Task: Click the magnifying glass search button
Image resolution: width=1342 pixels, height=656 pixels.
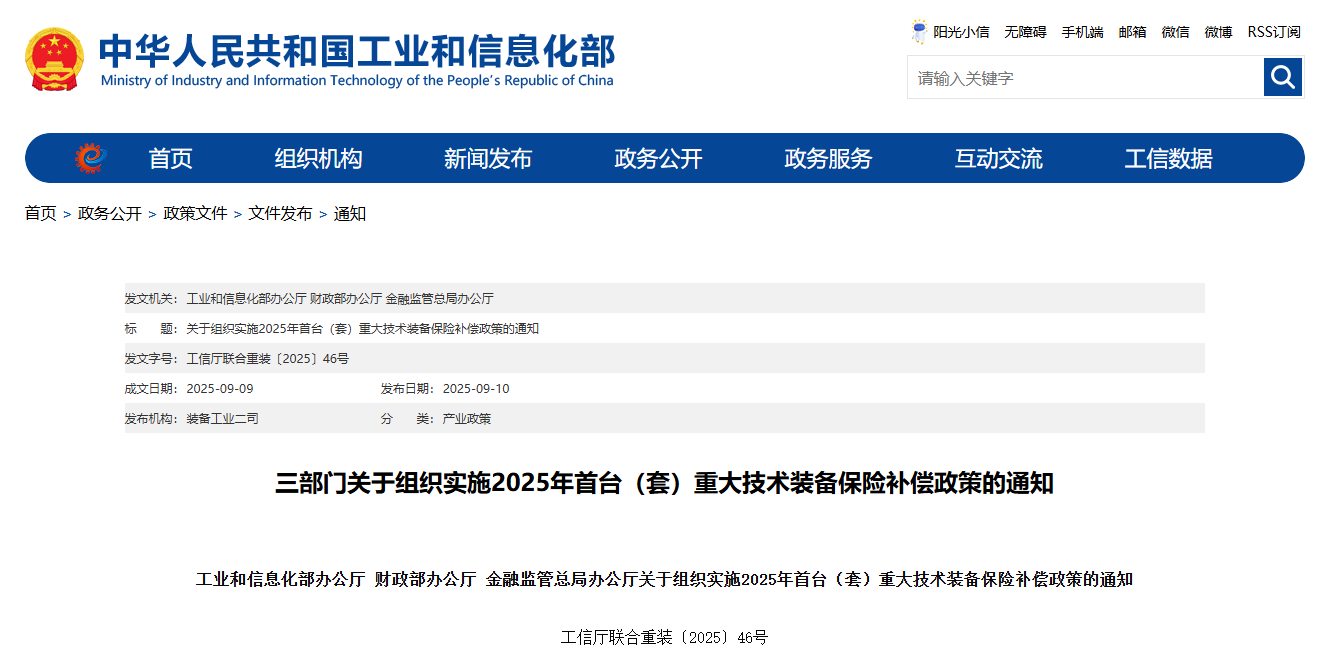Action: coord(1282,77)
